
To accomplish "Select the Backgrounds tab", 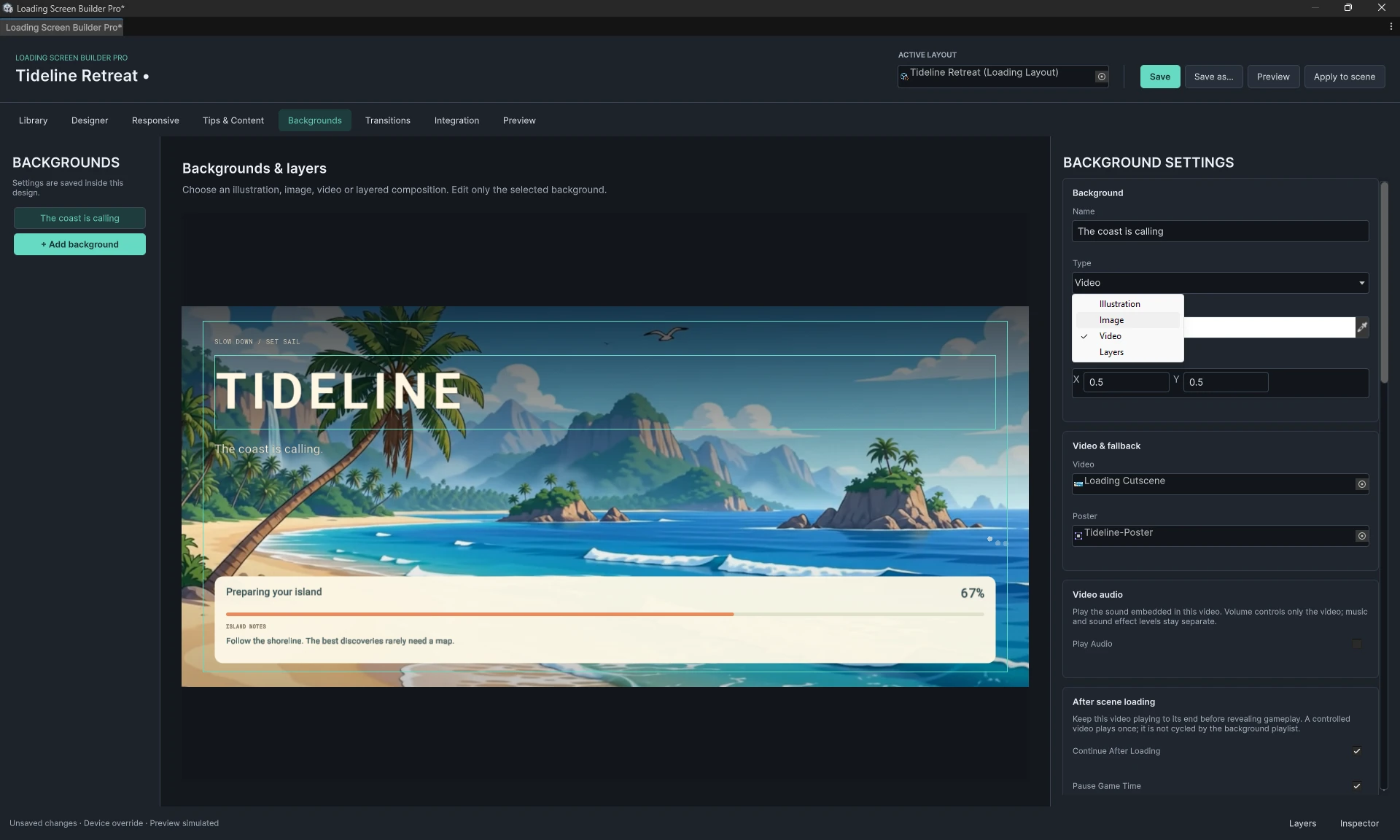I will [315, 120].
